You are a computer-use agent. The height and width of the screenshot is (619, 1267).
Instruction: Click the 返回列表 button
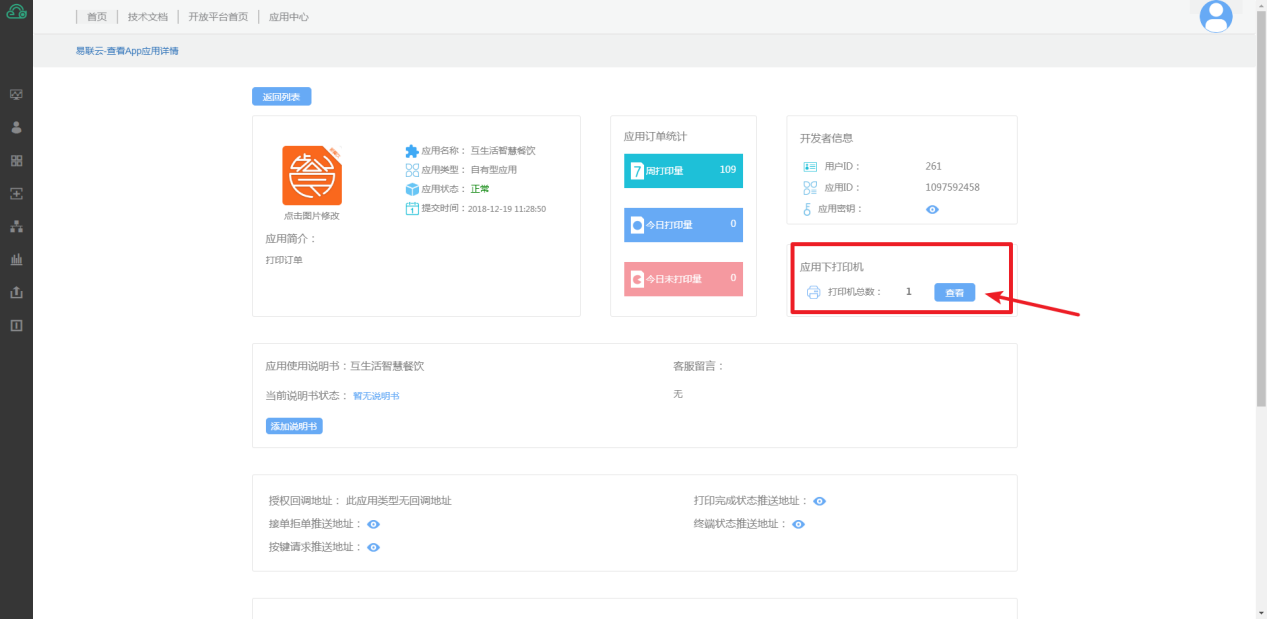[x=282, y=97]
